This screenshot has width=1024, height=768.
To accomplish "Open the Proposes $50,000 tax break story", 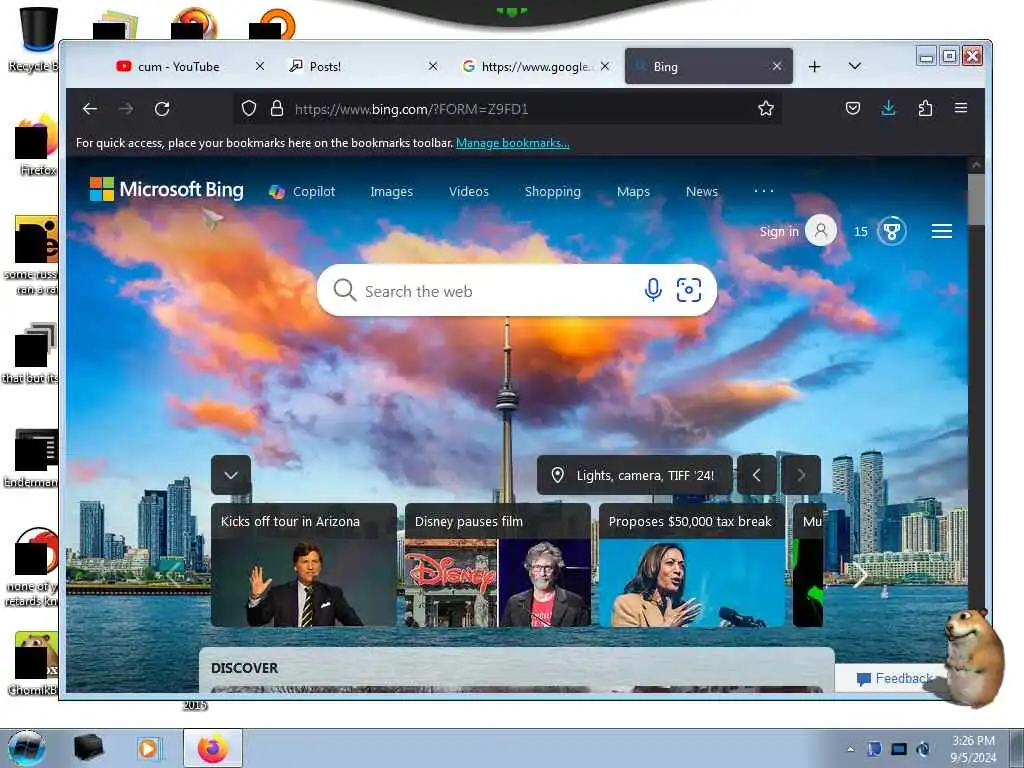I will (692, 565).
